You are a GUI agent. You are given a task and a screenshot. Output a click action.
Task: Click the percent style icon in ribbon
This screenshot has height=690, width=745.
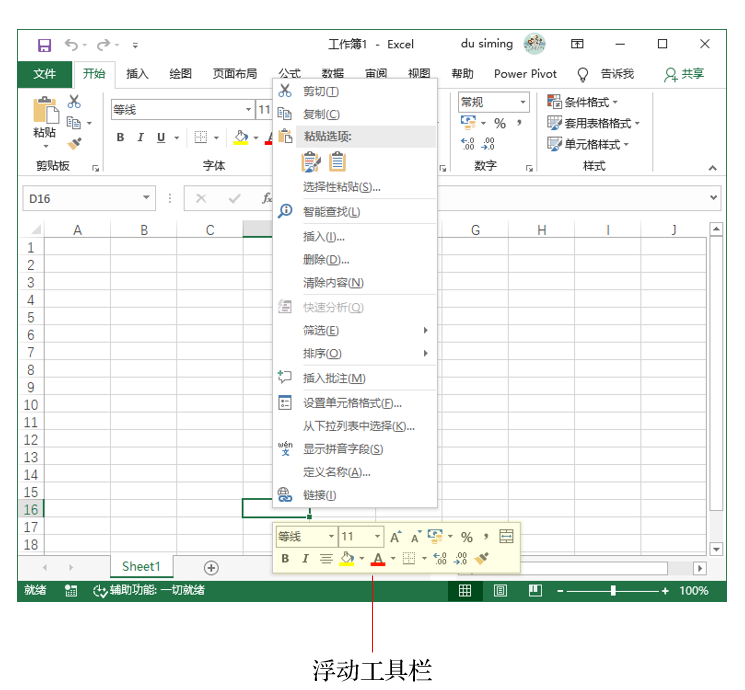[500, 123]
